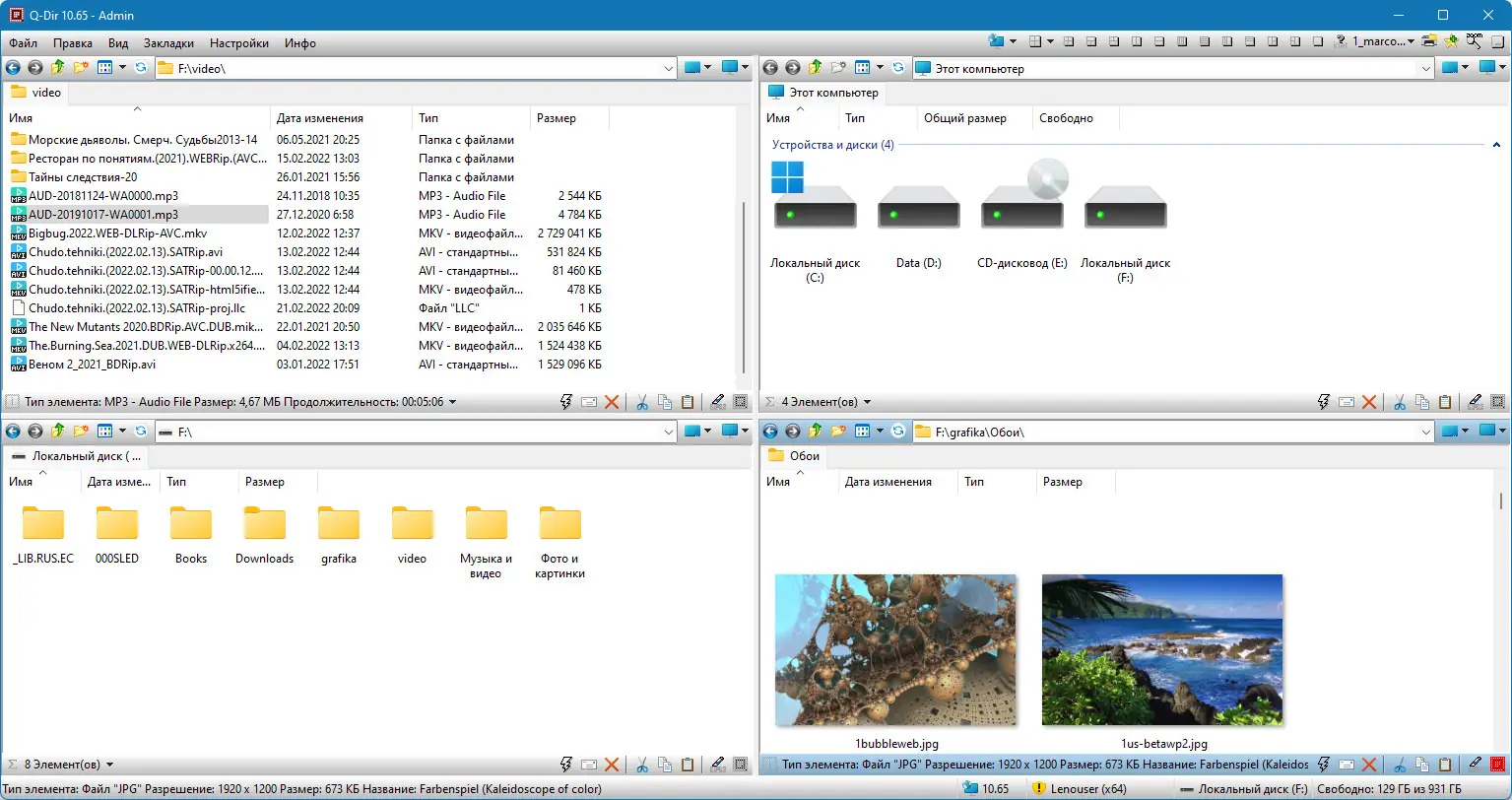
Task: Expand the F:\ address bar dropdown
Action: tap(669, 432)
